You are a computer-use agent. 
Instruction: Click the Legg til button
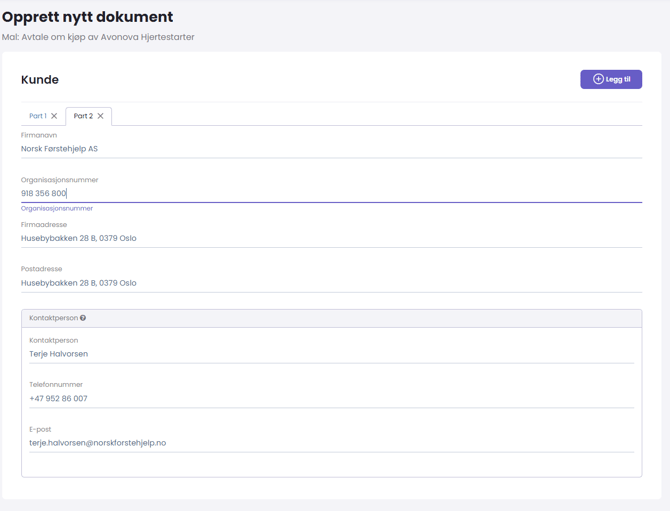point(611,79)
